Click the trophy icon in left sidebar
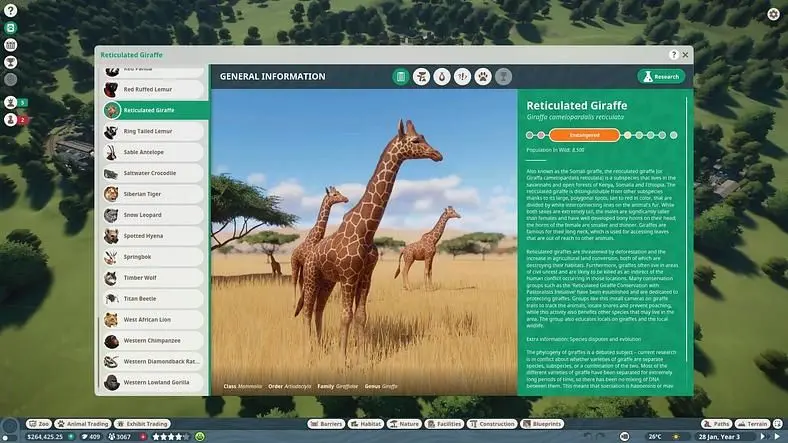 click(11, 62)
